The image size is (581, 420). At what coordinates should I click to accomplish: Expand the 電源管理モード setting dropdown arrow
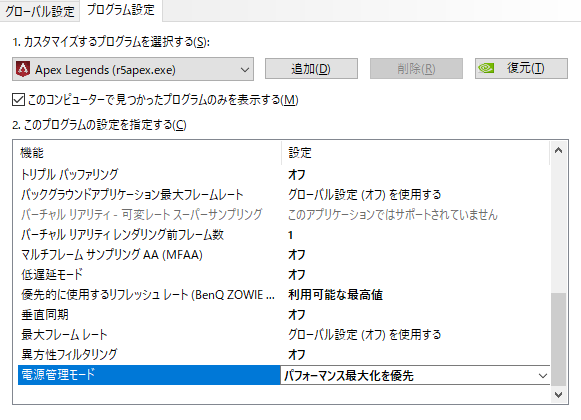pyautogui.click(x=542, y=376)
